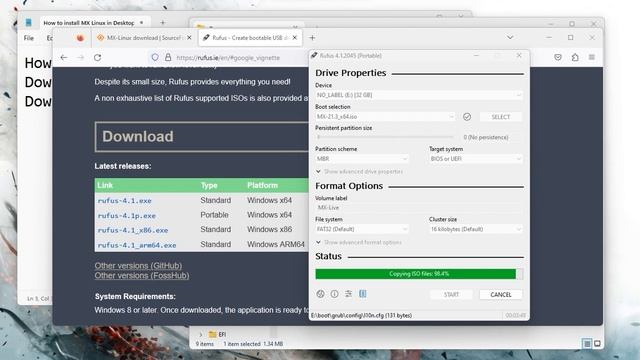Open the Firefox View pinned tab icon
The image size is (640, 360).
[80, 38]
